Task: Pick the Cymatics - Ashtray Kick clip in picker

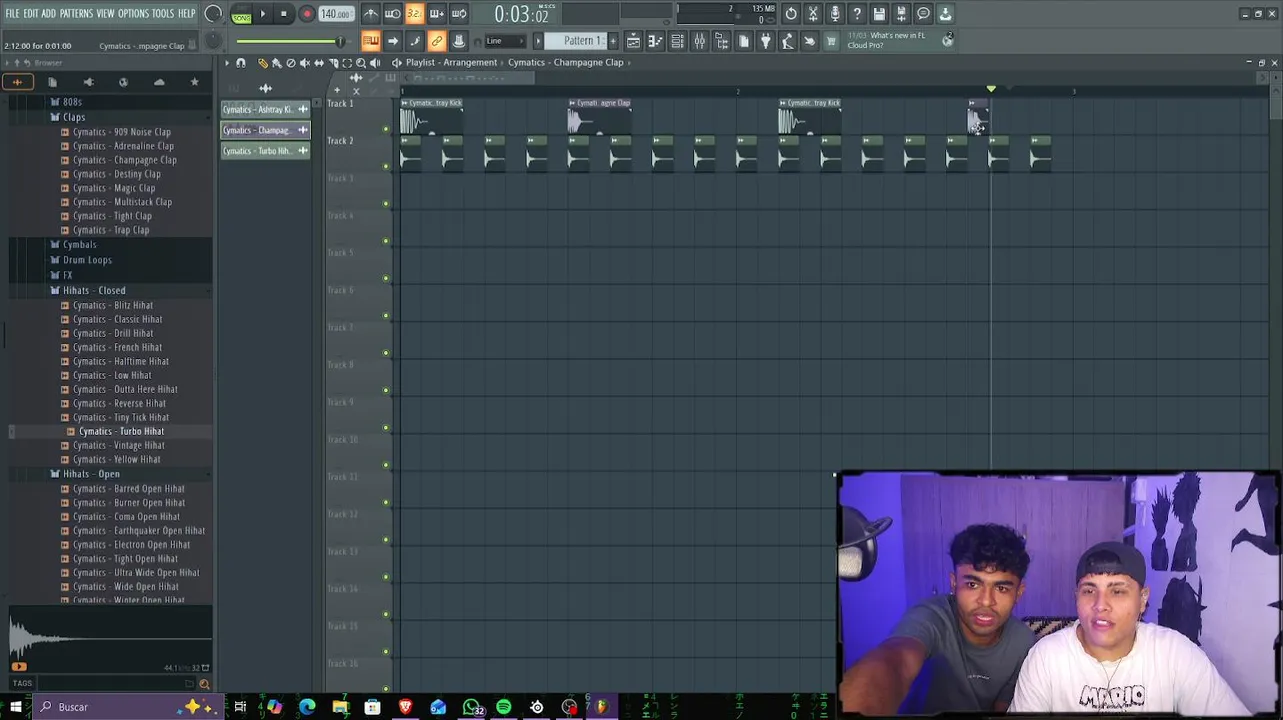Action: click(x=265, y=109)
